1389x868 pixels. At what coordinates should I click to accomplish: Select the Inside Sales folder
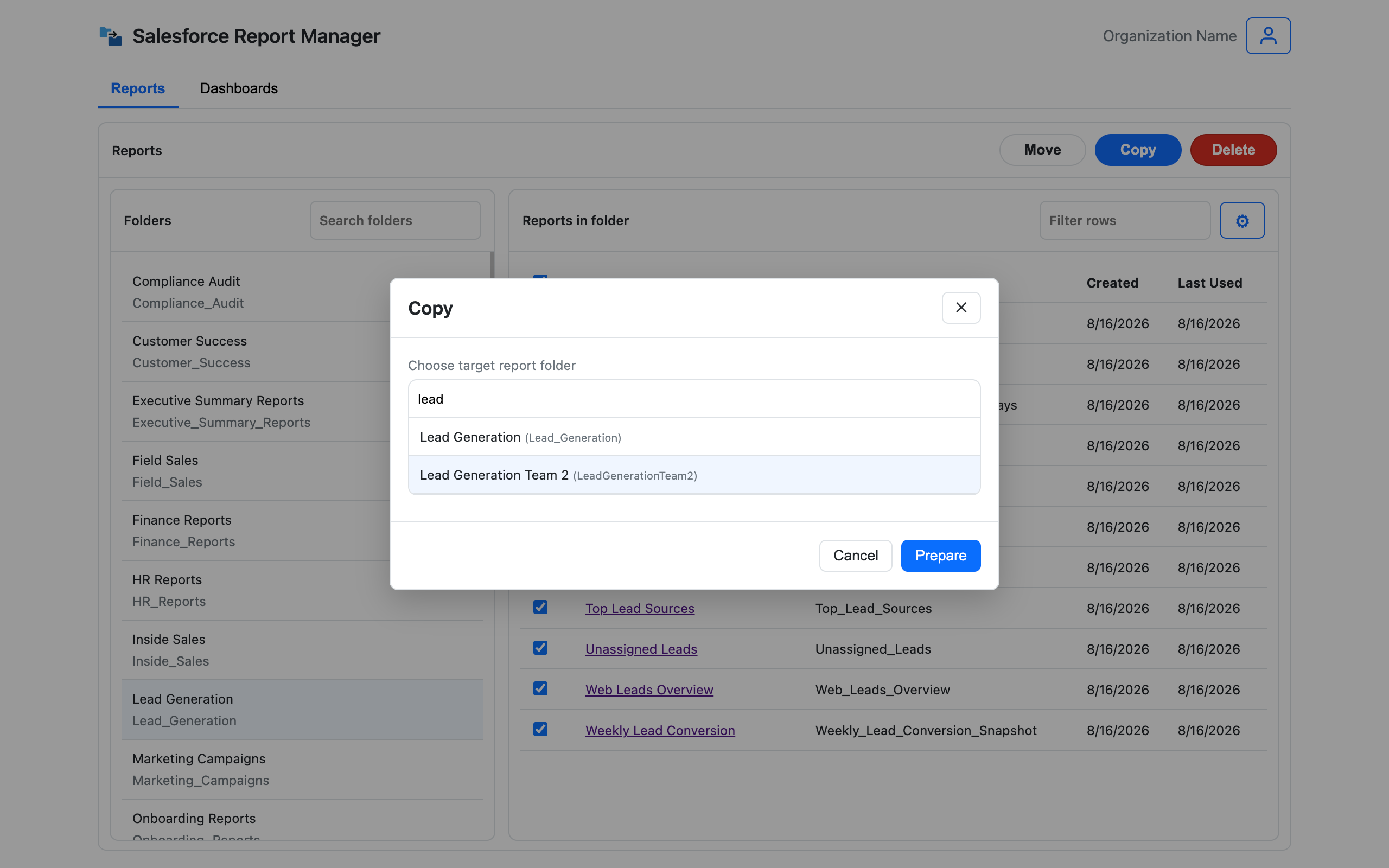302,650
